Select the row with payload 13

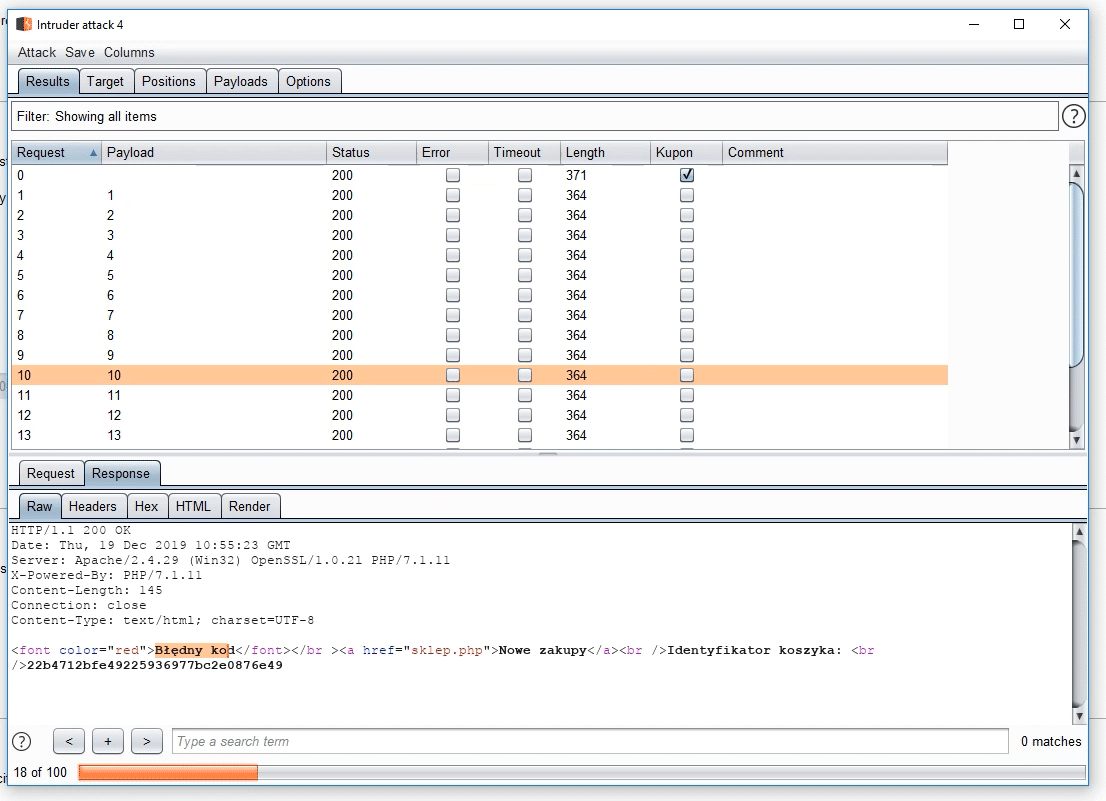point(480,435)
